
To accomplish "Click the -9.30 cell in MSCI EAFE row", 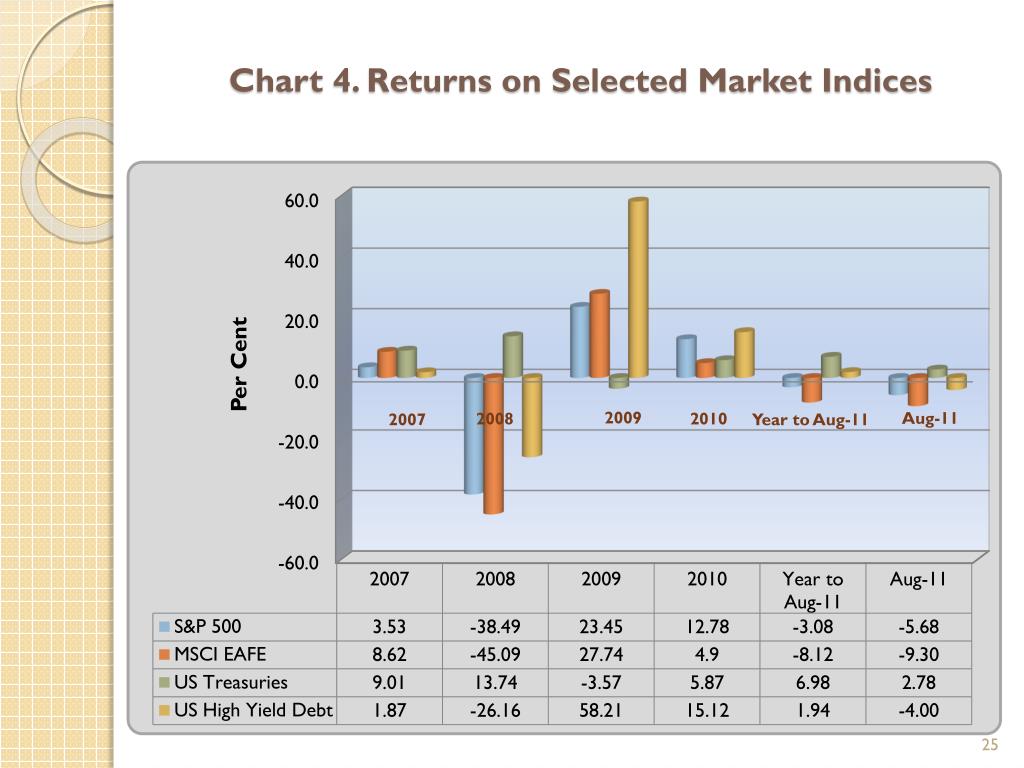I will pyautogui.click(x=919, y=654).
